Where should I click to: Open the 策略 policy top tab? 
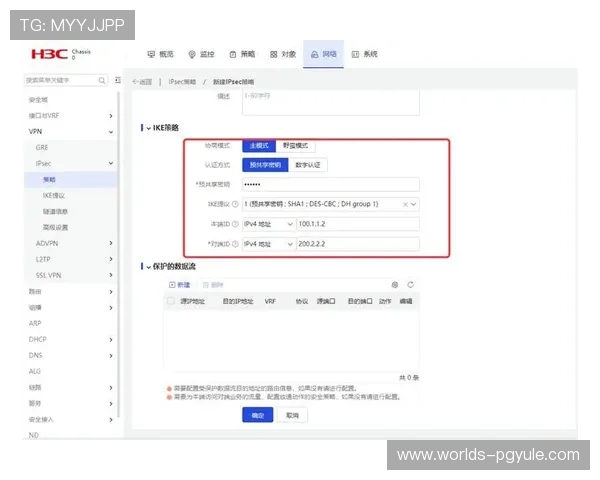click(x=242, y=54)
